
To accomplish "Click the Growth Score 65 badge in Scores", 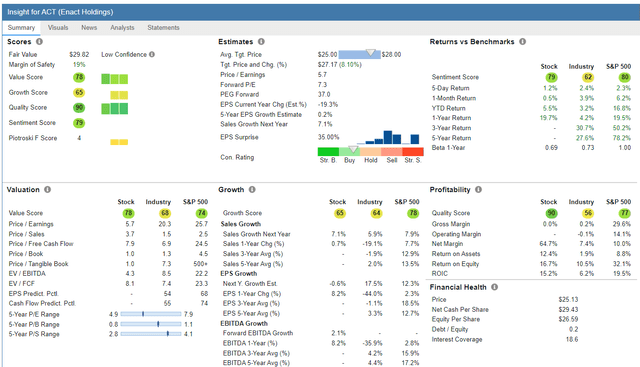I will 79,93.
